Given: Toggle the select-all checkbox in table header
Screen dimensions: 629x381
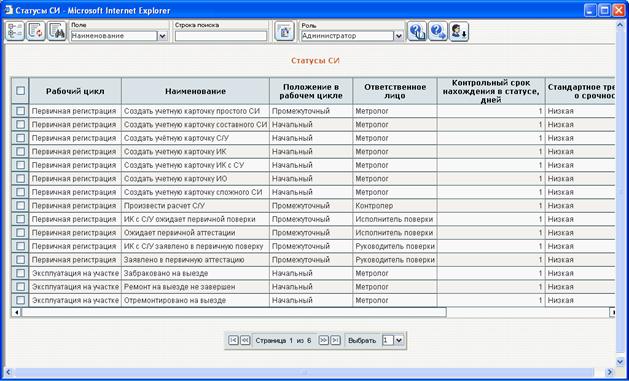Looking at the screenshot, I should pos(20,91).
